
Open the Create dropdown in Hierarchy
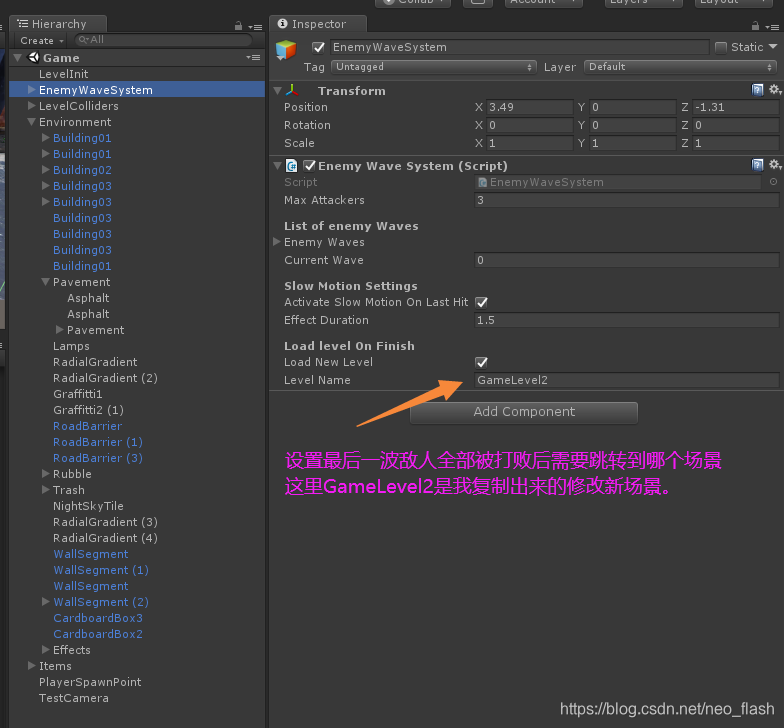(x=42, y=40)
